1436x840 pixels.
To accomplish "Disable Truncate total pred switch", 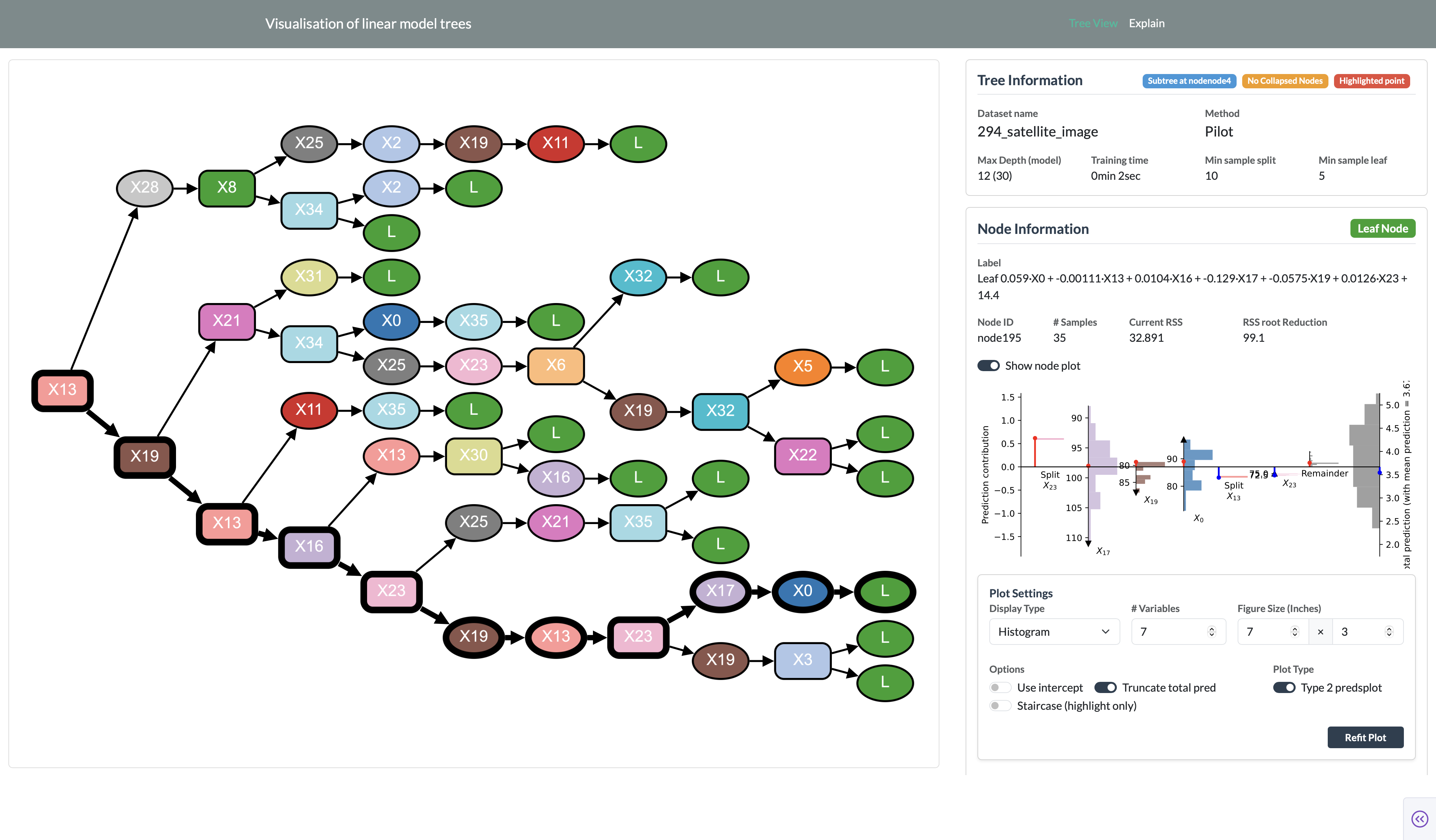I will (x=1106, y=688).
